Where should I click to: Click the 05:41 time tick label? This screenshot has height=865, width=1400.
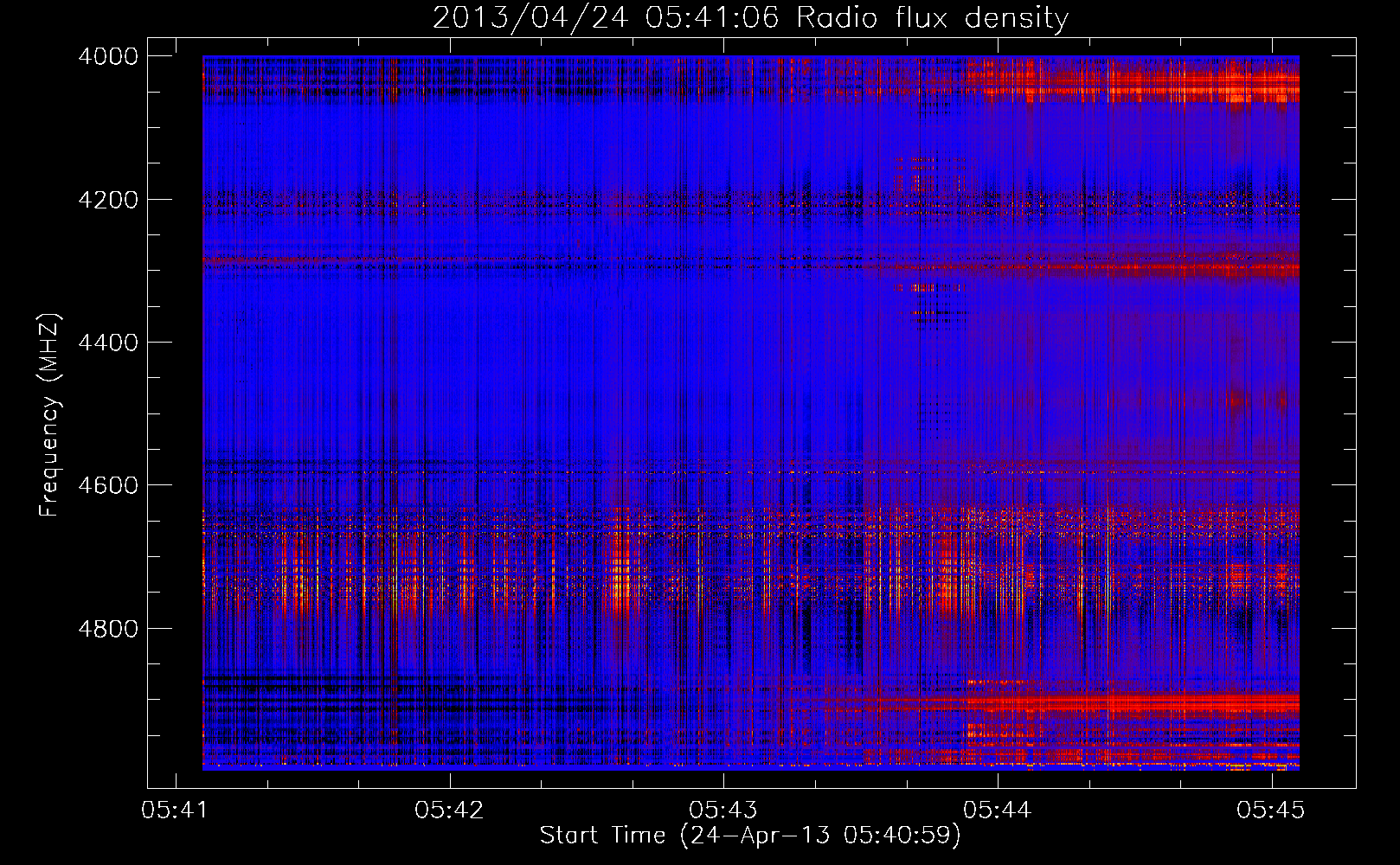tap(176, 810)
